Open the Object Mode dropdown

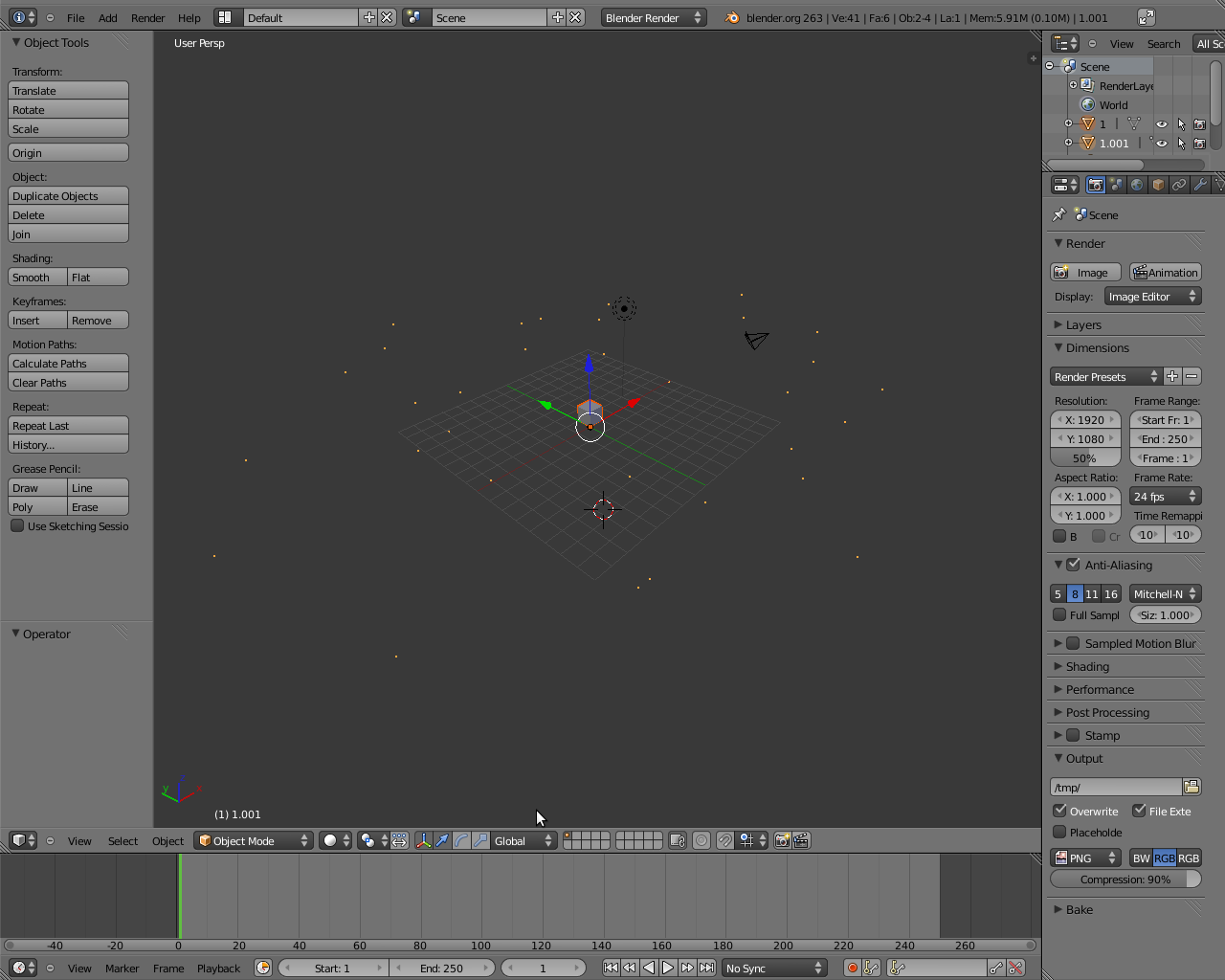(254, 840)
